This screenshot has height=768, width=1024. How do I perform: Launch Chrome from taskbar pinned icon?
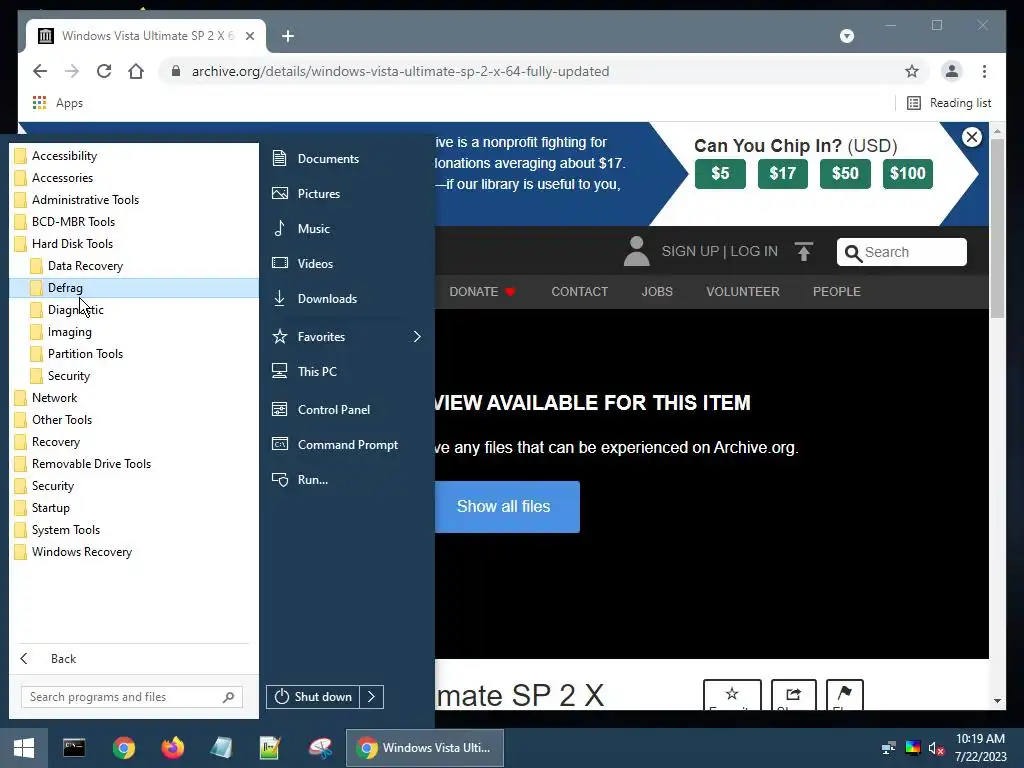[123, 748]
